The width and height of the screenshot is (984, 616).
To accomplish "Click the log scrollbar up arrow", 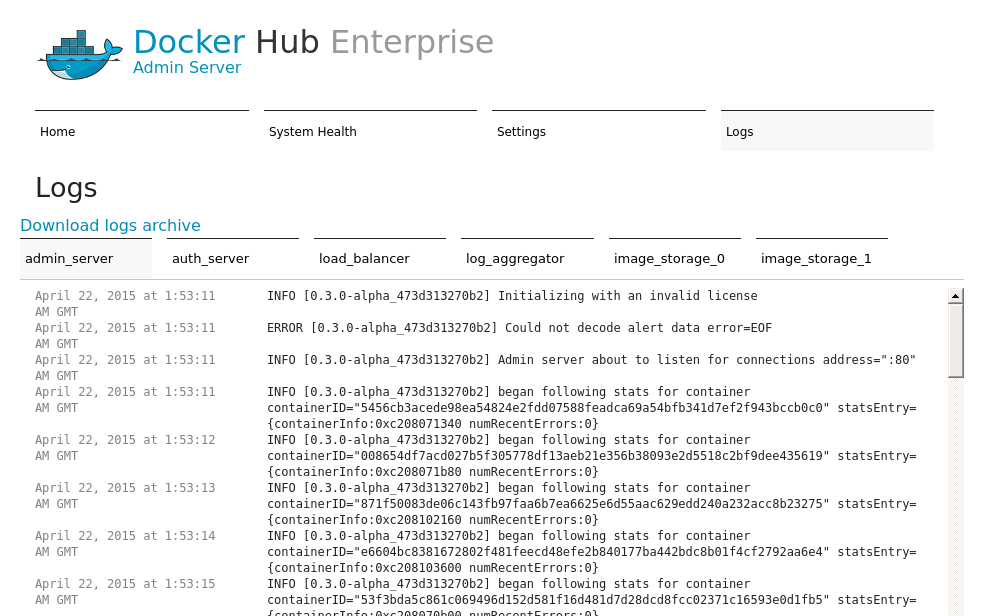I will [x=955, y=295].
